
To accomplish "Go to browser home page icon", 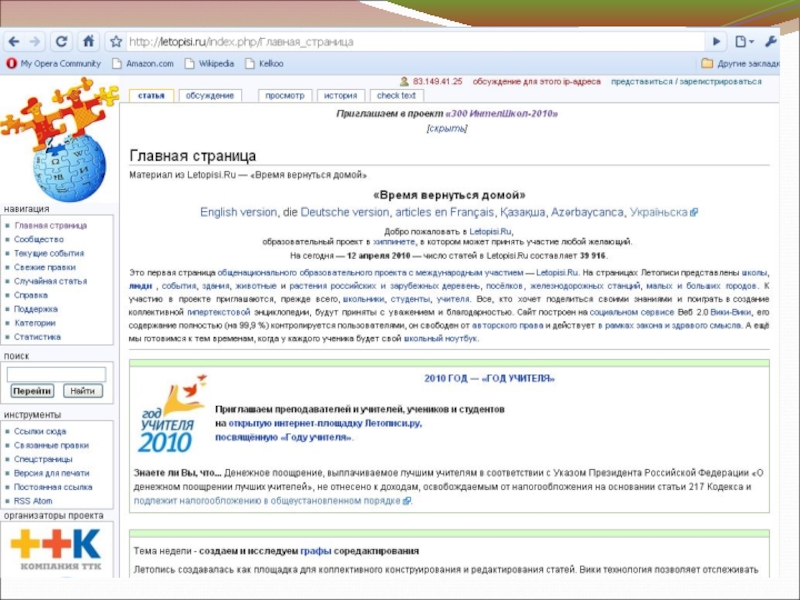I will 89,42.
